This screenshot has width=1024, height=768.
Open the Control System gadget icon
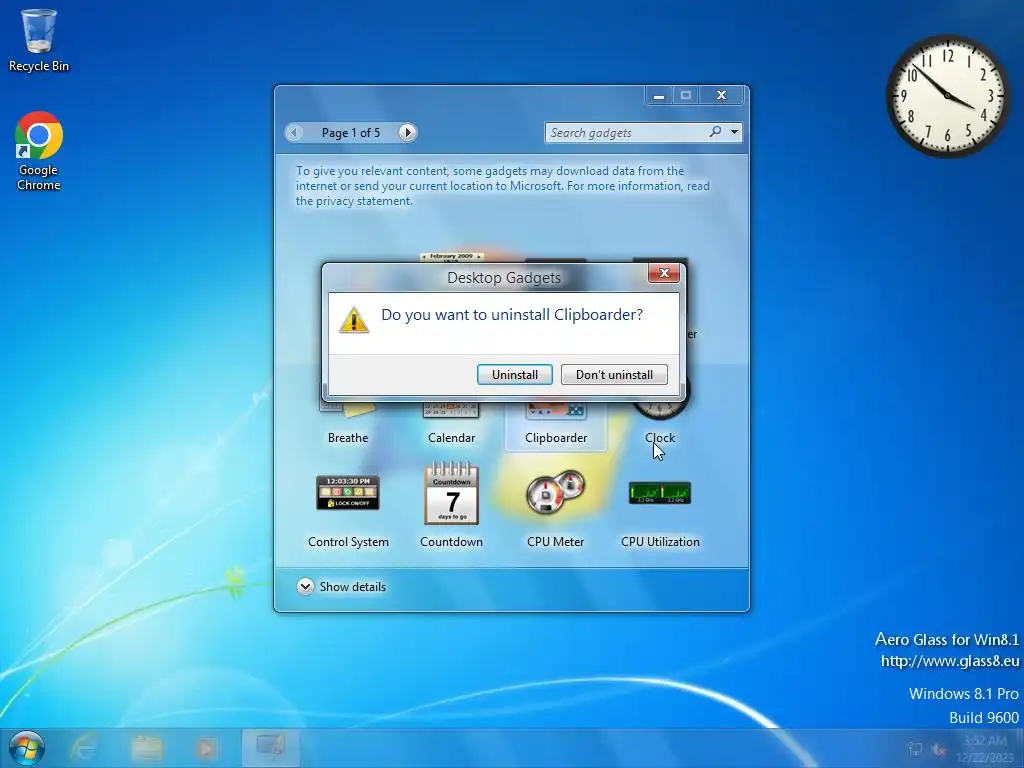point(348,492)
